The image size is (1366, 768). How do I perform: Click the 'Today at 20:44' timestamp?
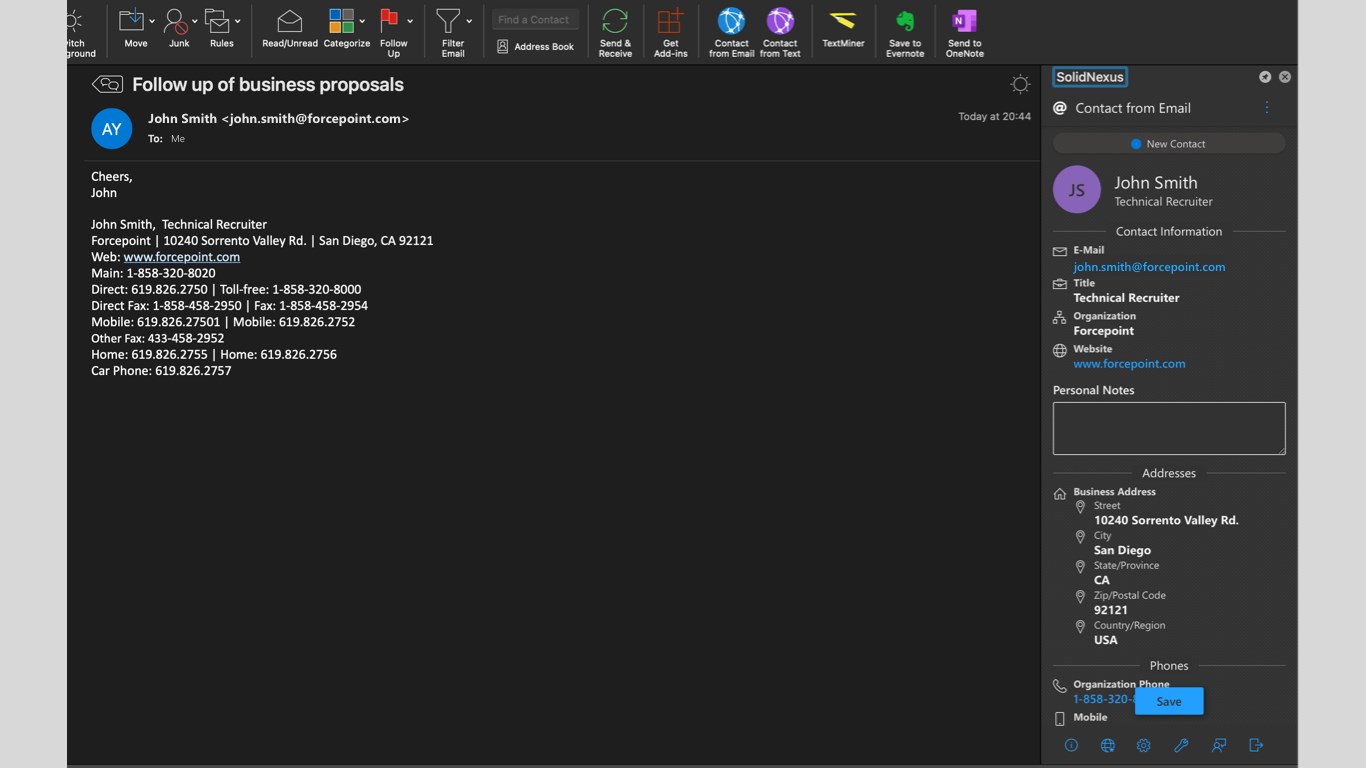[994, 117]
